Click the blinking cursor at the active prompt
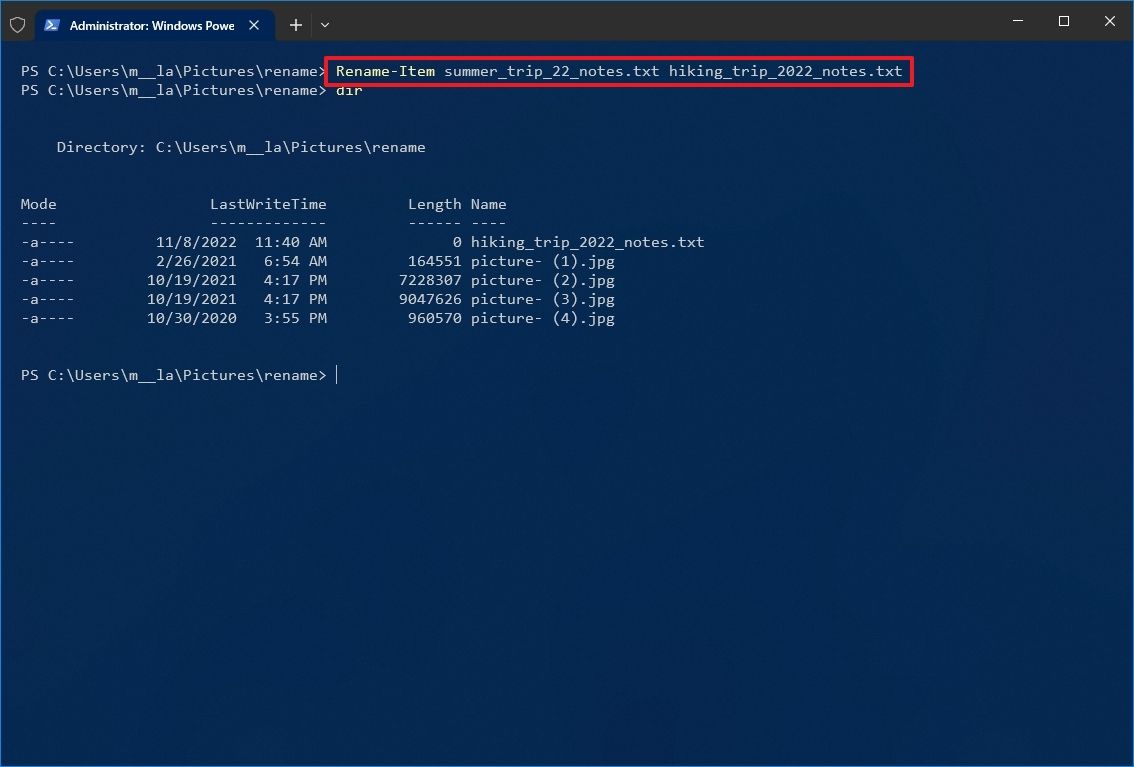The image size is (1134, 767). click(x=337, y=375)
